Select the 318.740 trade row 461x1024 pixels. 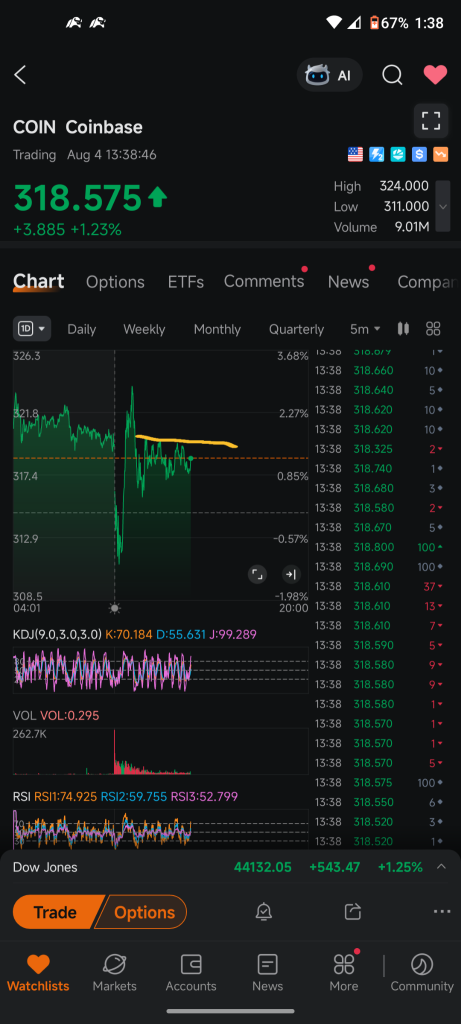[380, 468]
